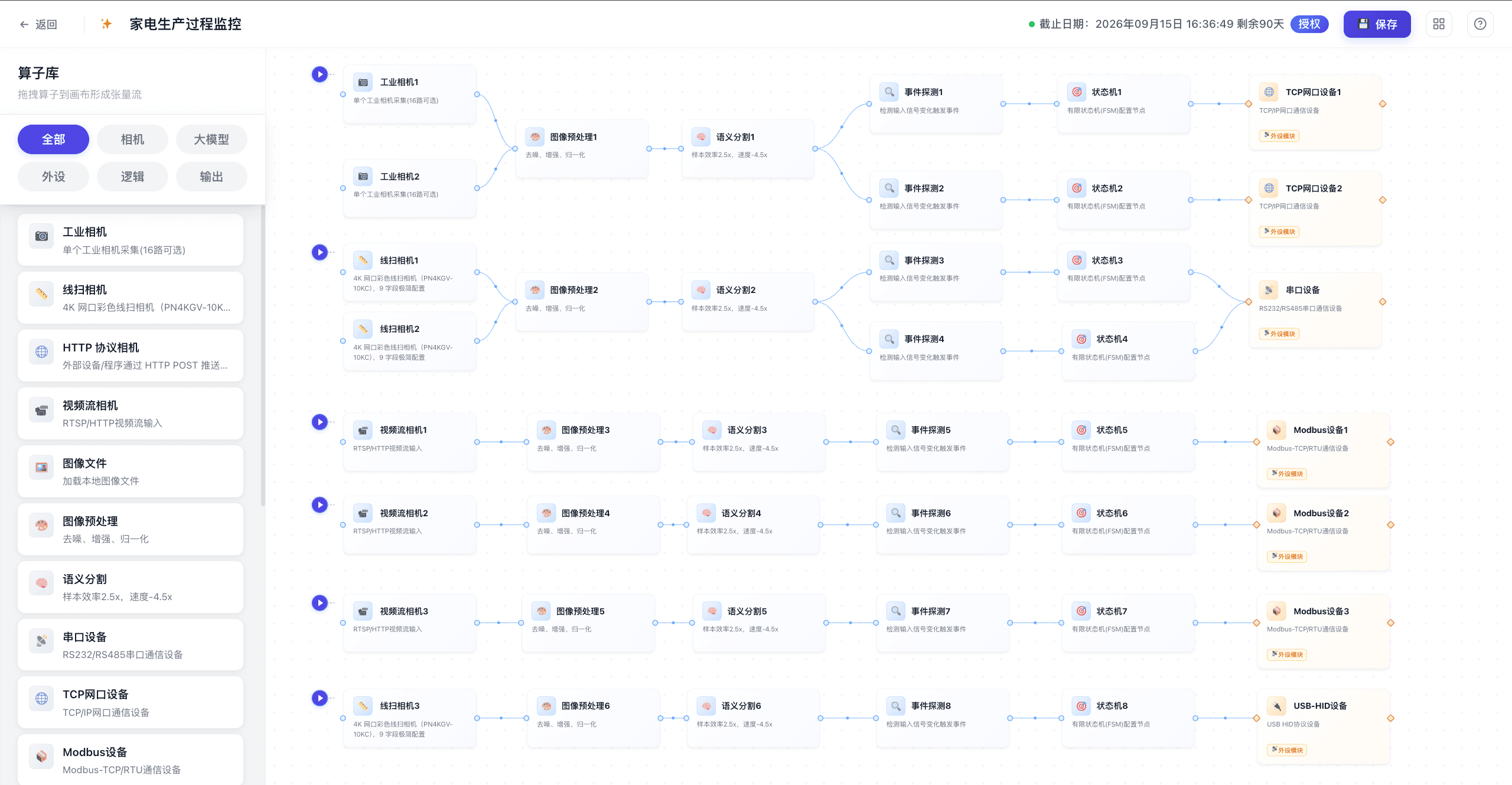Click the 线扫相机2 node ruler icon
The width and height of the screenshot is (1512, 785).
(x=363, y=329)
